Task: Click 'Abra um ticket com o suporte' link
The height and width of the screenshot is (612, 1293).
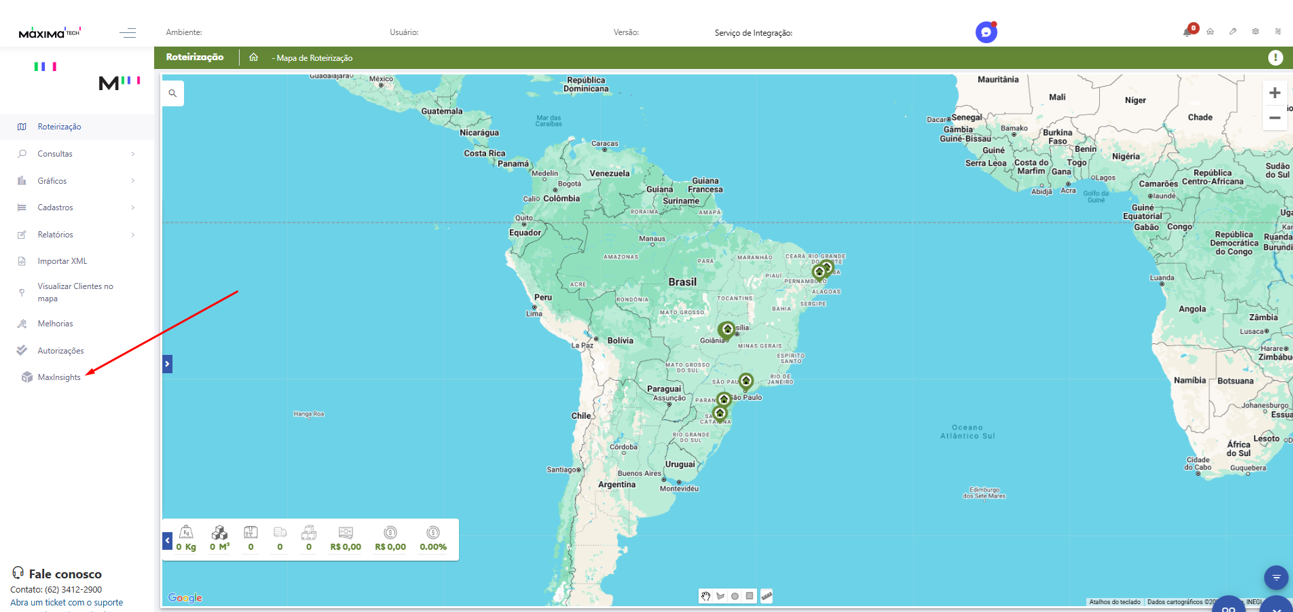Action: 66,603
